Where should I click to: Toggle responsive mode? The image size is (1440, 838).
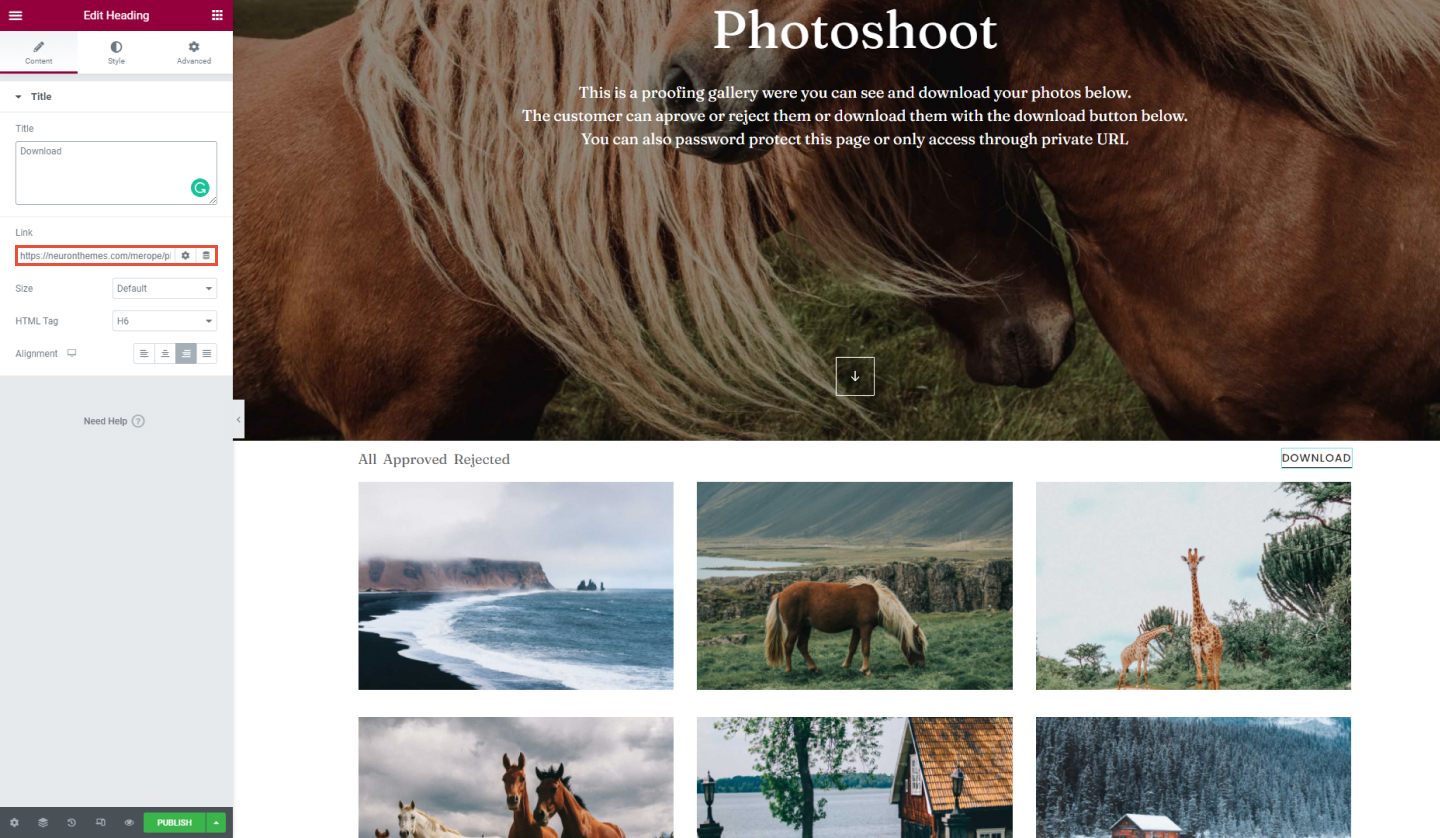click(x=100, y=823)
